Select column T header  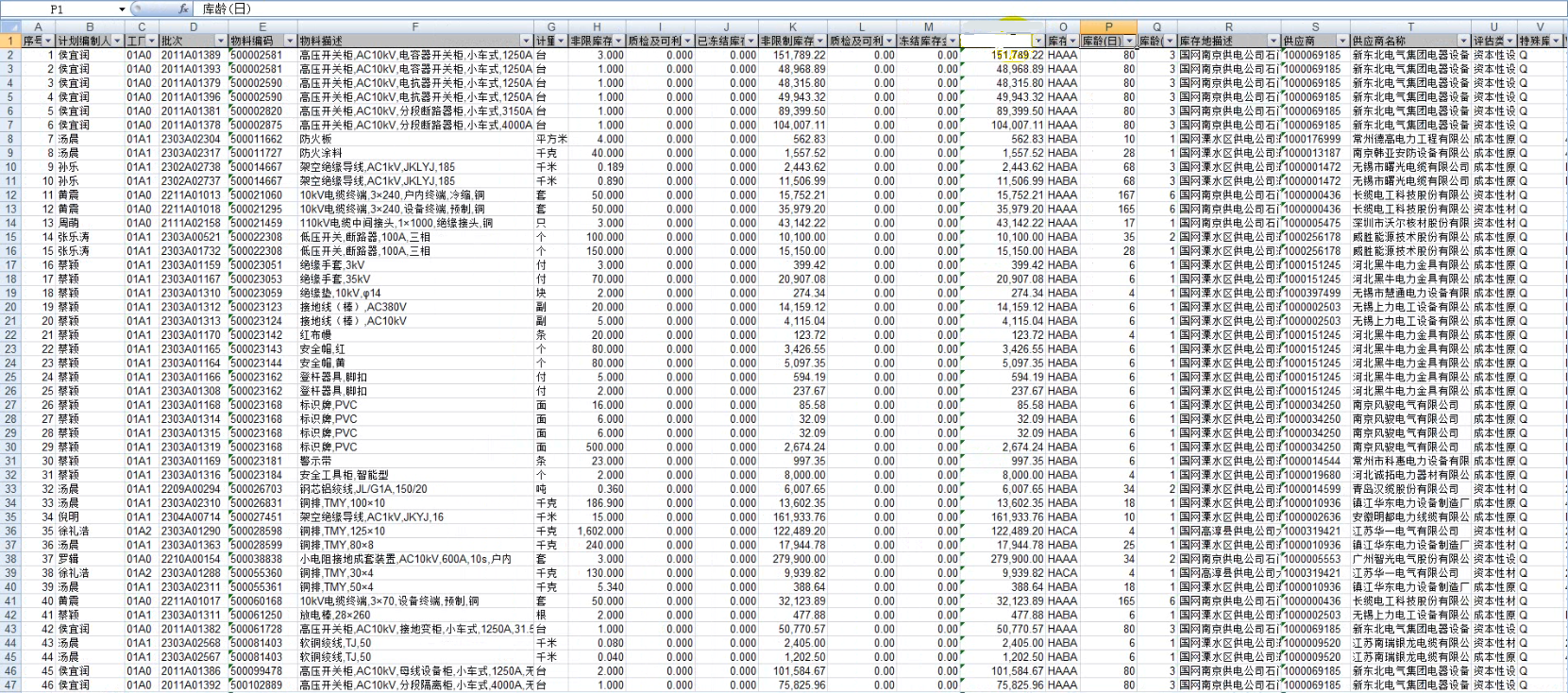click(1410, 26)
